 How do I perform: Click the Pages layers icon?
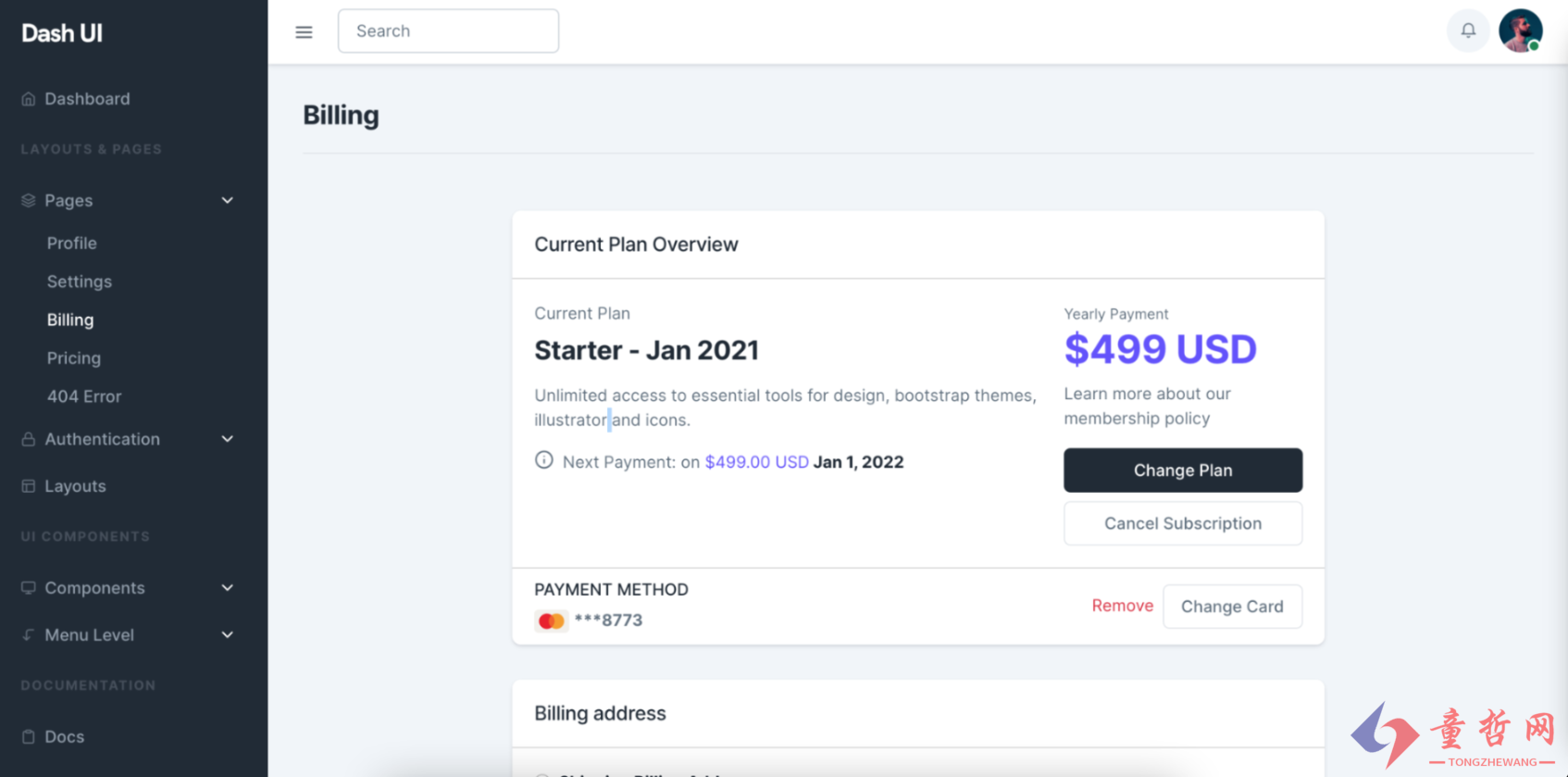tap(29, 201)
